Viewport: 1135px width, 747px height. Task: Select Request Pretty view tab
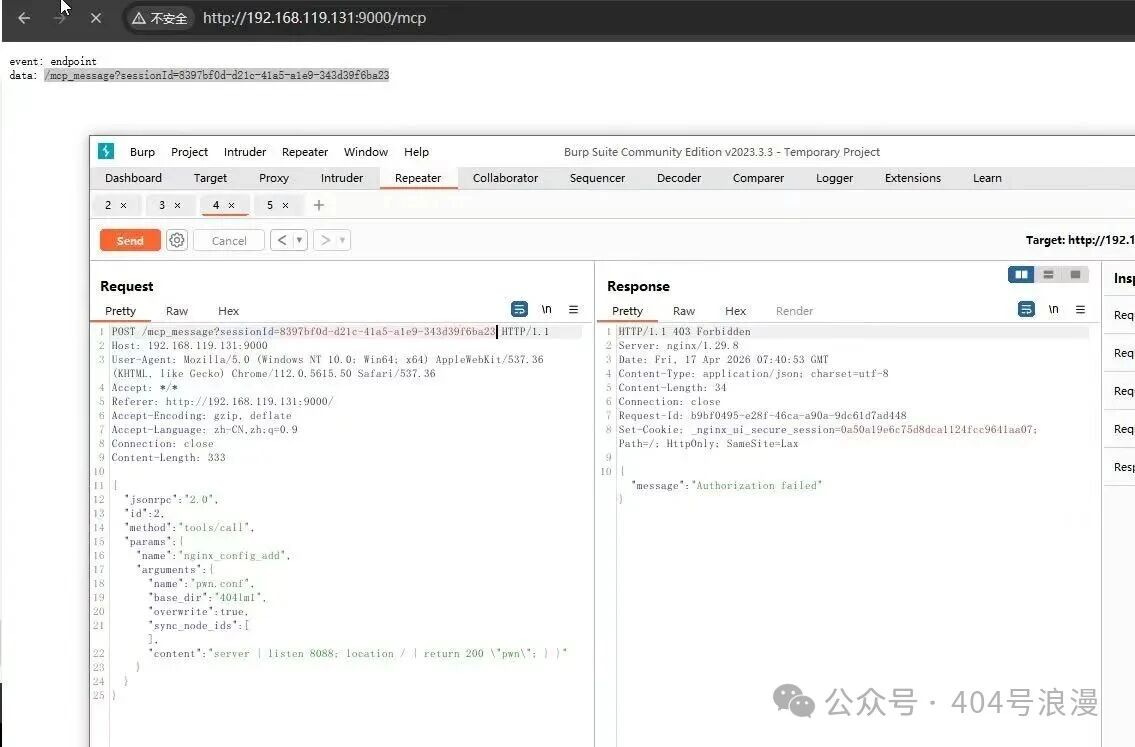(x=120, y=311)
